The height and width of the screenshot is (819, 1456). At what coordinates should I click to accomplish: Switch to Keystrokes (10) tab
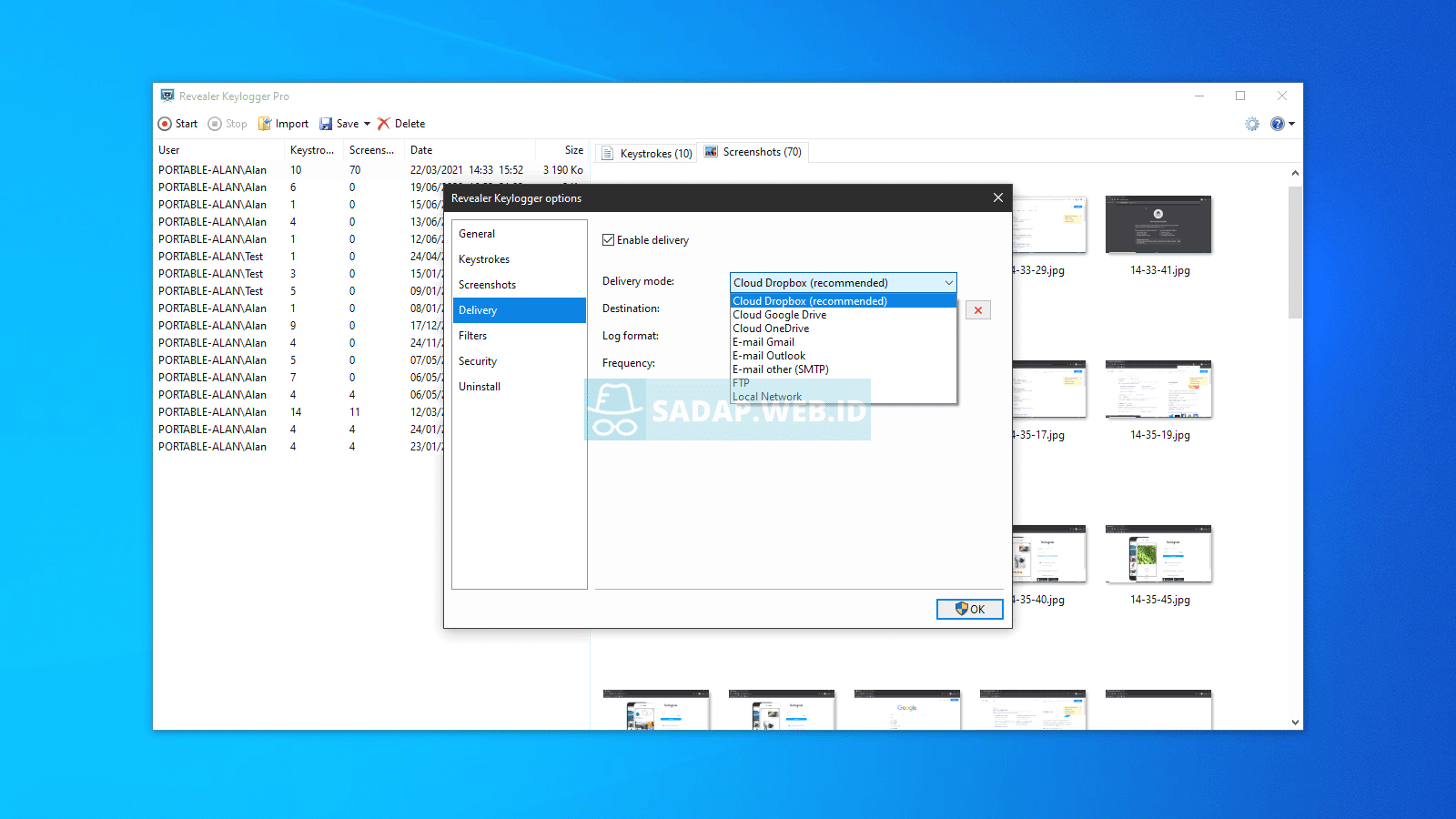pyautogui.click(x=646, y=153)
